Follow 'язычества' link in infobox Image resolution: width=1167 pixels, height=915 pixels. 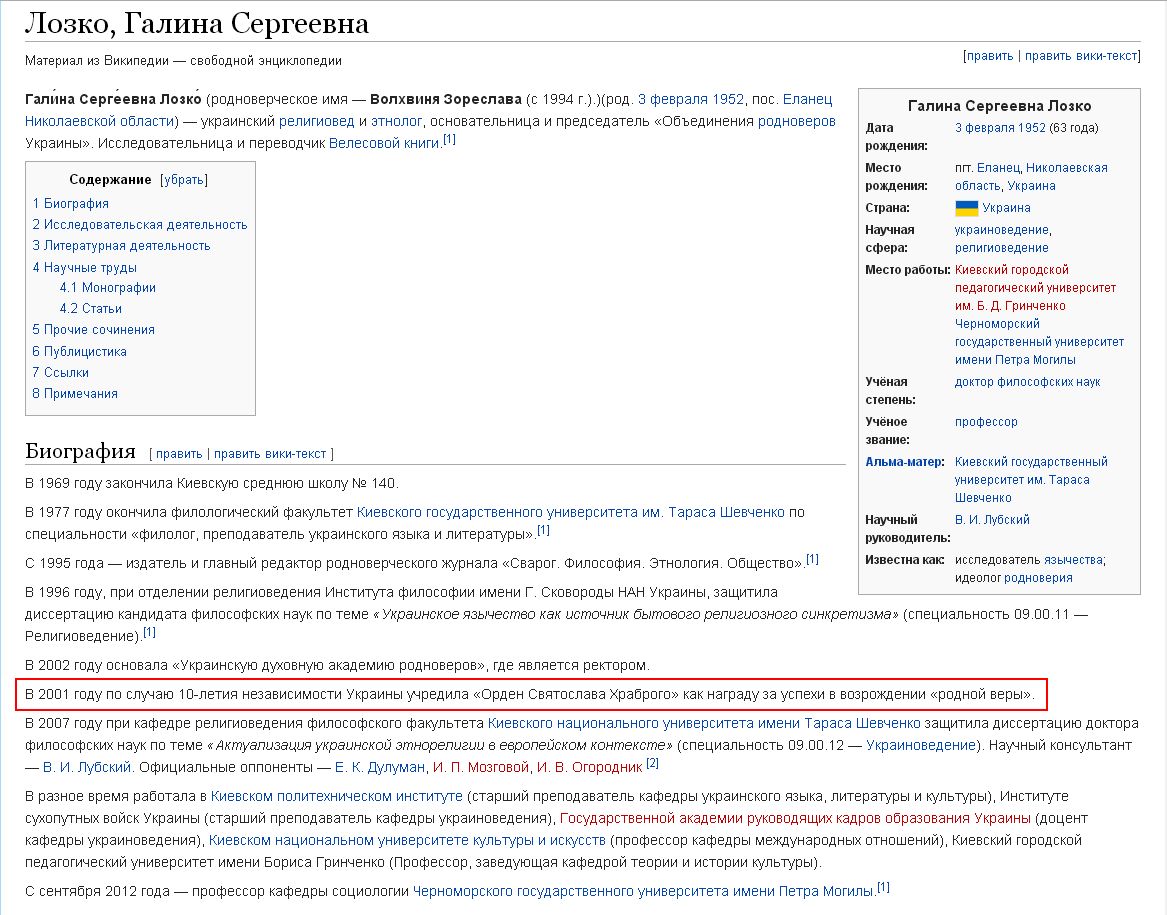click(1073, 559)
